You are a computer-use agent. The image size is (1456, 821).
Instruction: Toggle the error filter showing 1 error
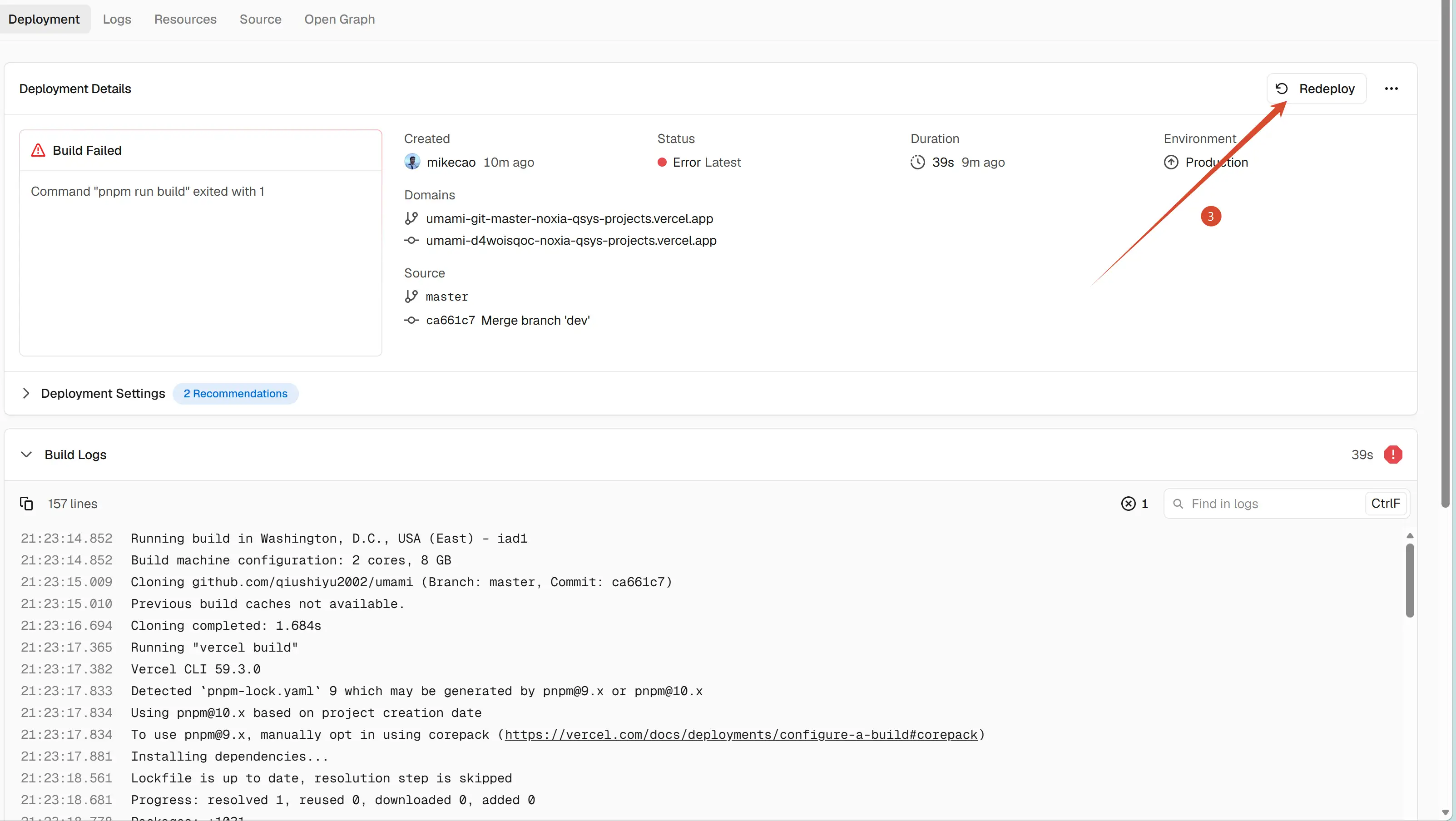click(1134, 504)
